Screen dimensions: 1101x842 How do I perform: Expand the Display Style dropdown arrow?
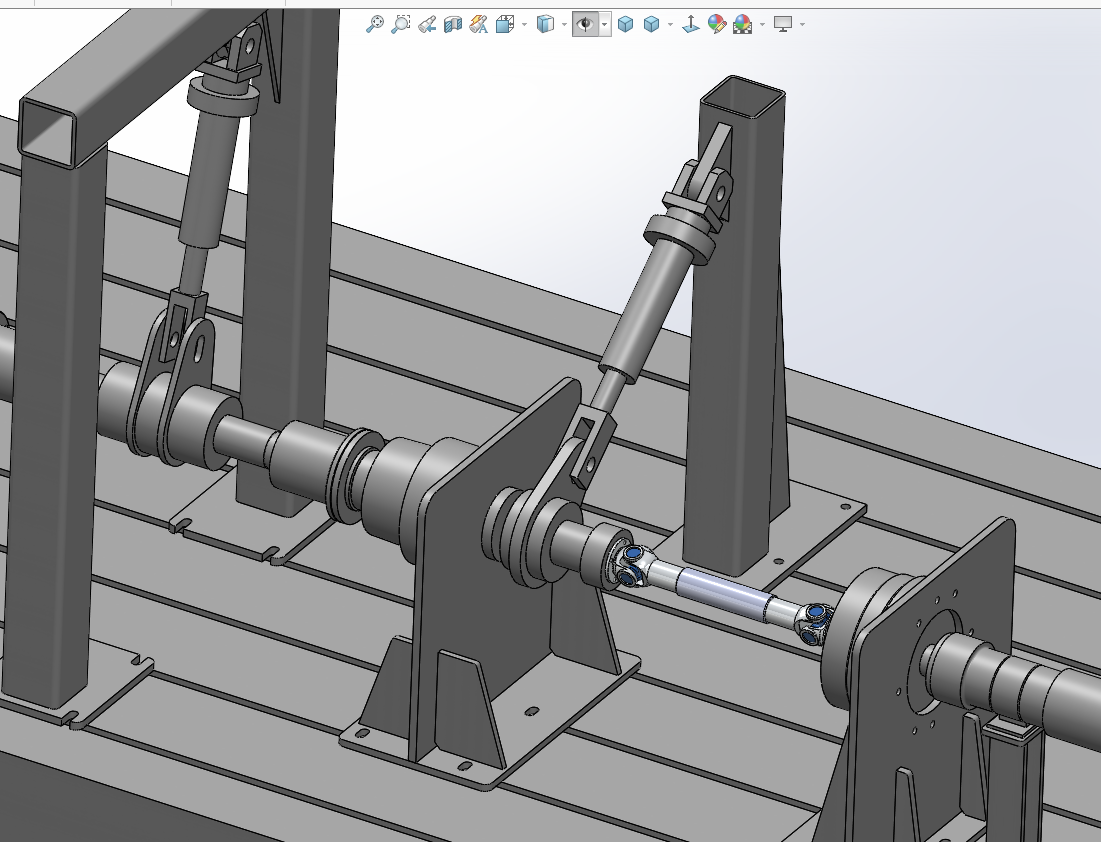click(x=565, y=25)
